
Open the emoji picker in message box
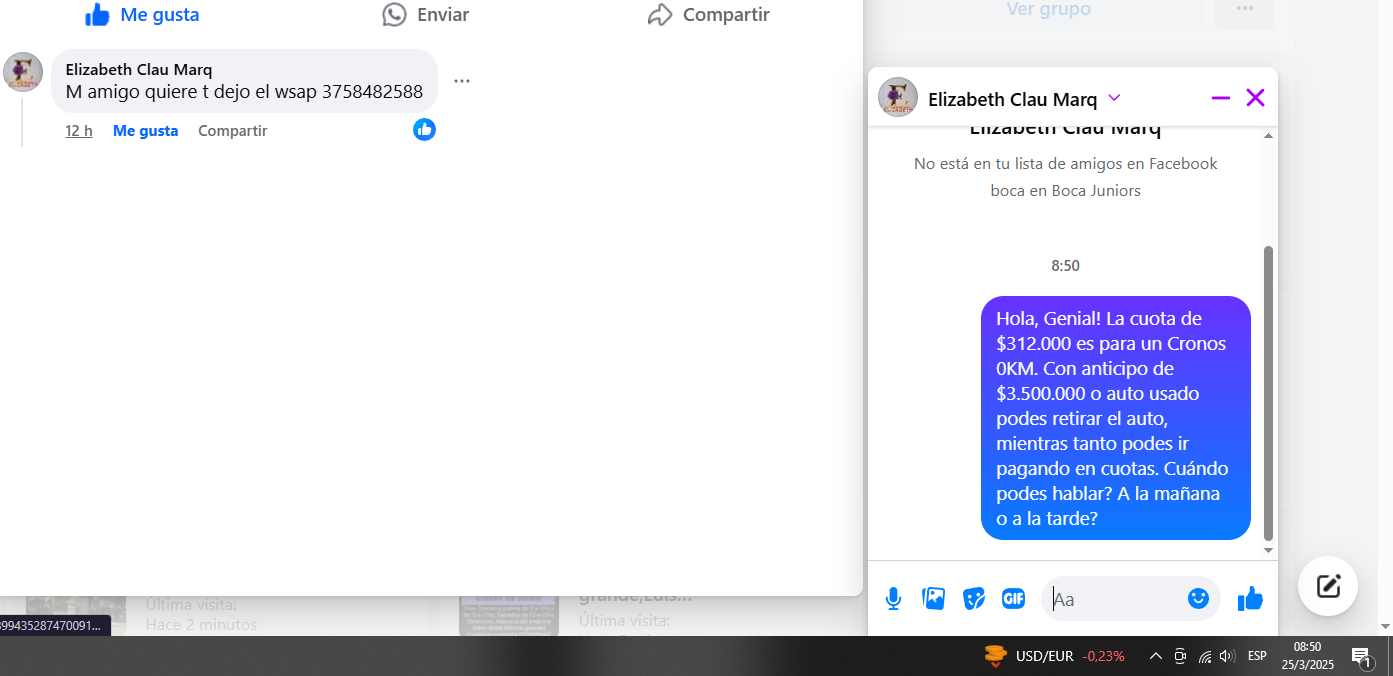[1198, 598]
